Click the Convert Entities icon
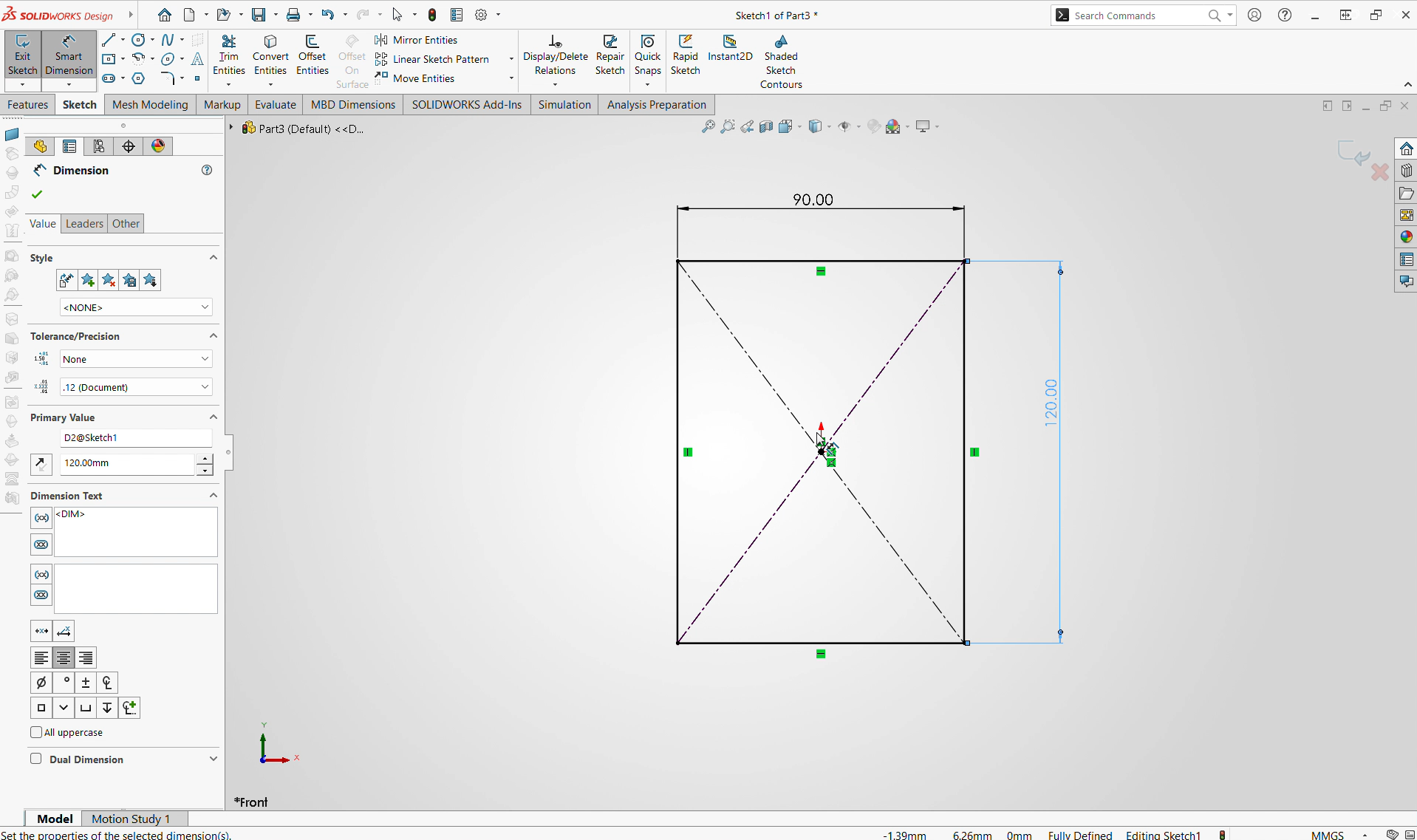Image resolution: width=1417 pixels, height=840 pixels. pyautogui.click(x=270, y=55)
